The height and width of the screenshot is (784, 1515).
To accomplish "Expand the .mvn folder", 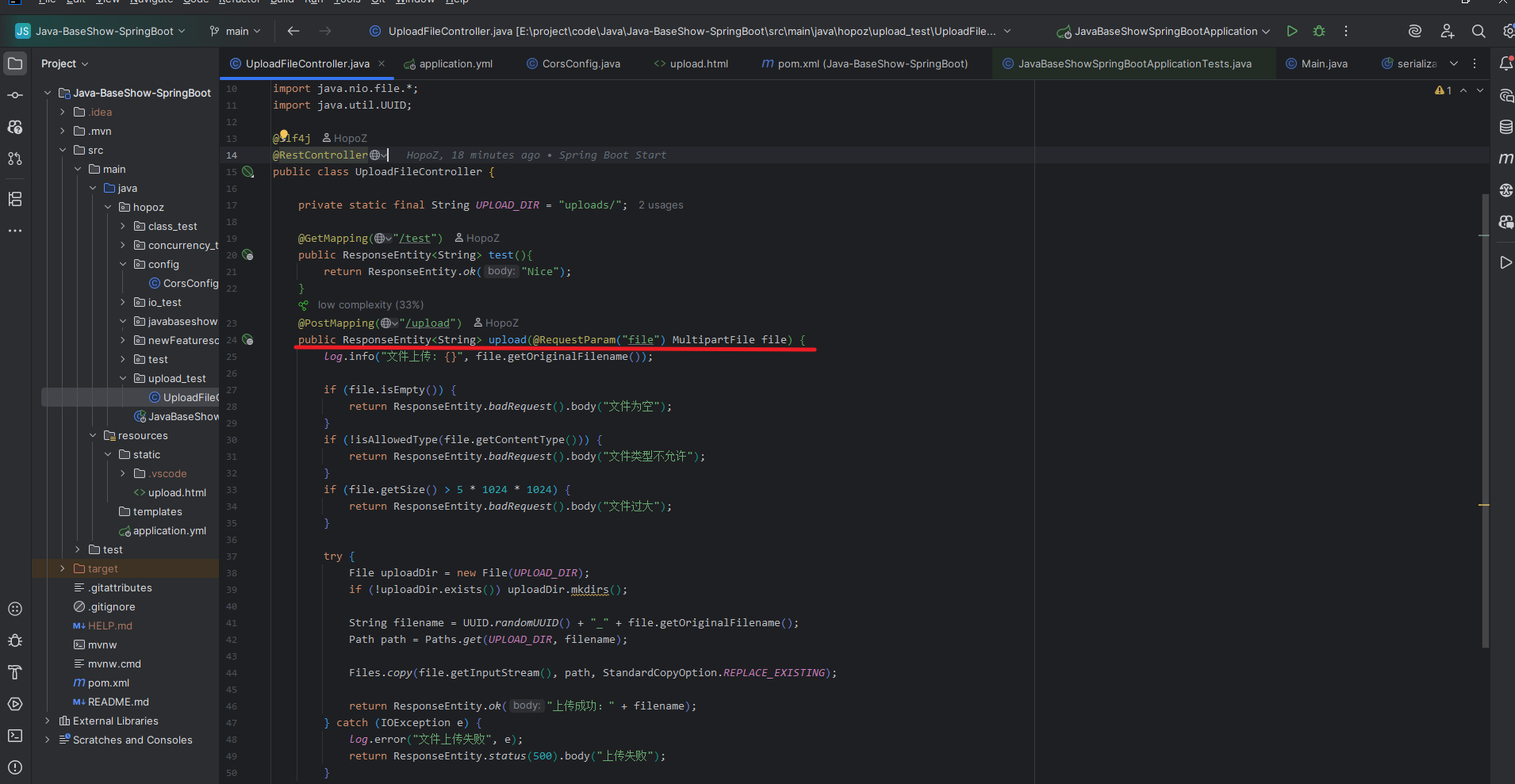I will [63, 131].
